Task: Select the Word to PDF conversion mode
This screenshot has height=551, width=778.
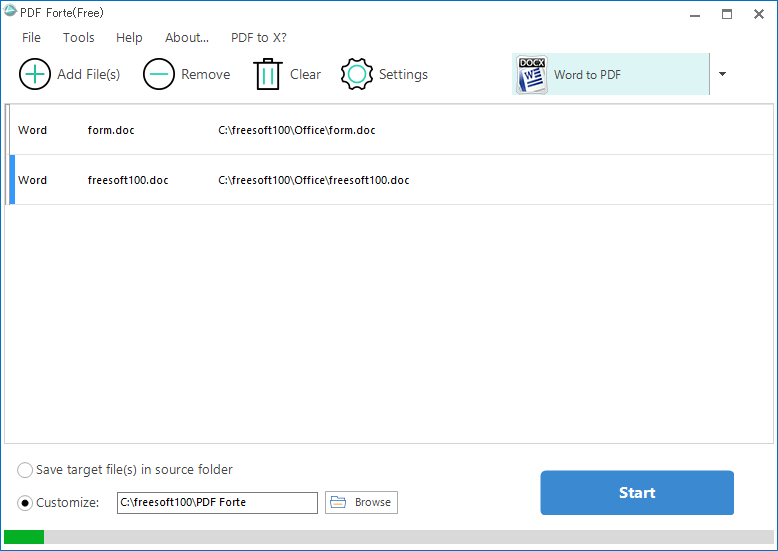Action: (x=611, y=74)
